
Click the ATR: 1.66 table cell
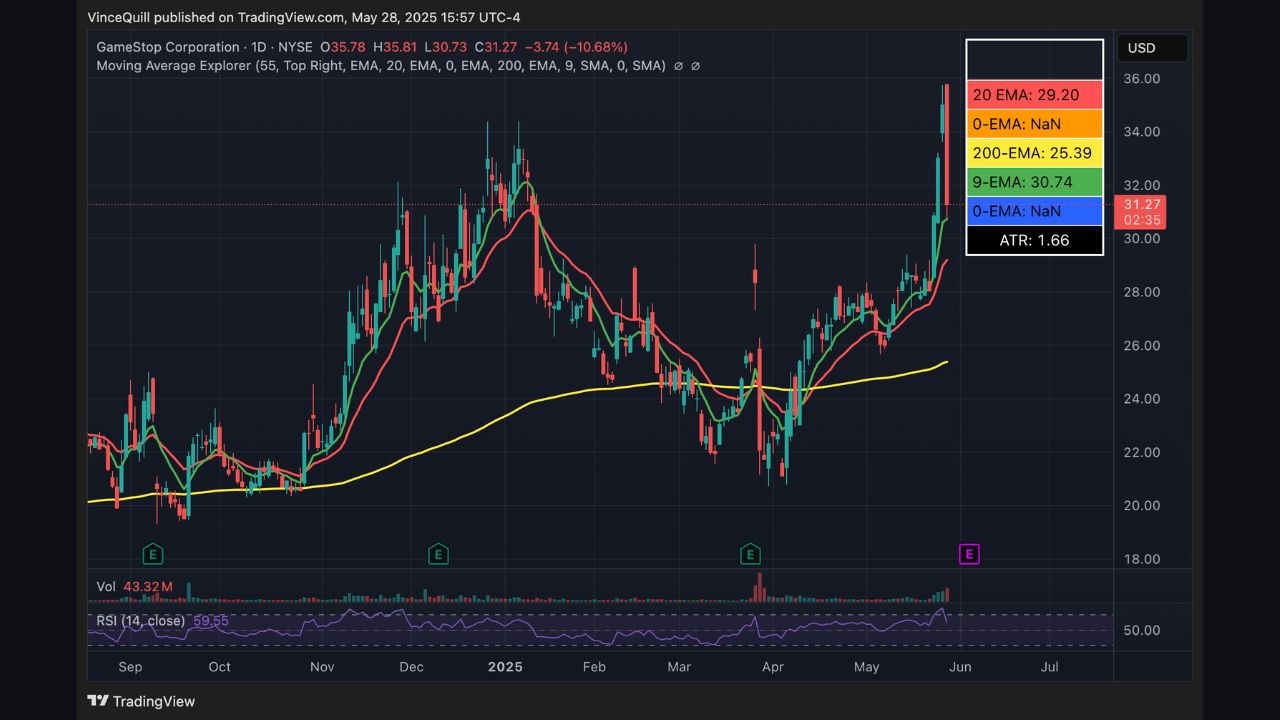[1035, 240]
